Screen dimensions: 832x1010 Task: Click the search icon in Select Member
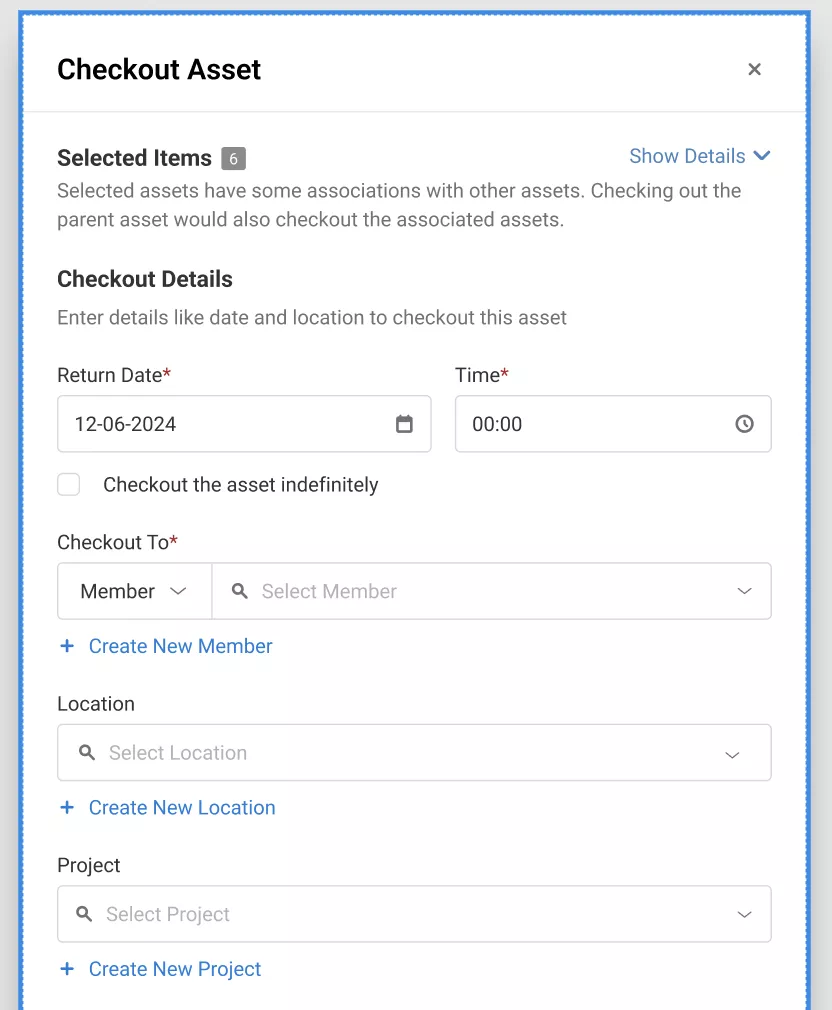coord(240,591)
